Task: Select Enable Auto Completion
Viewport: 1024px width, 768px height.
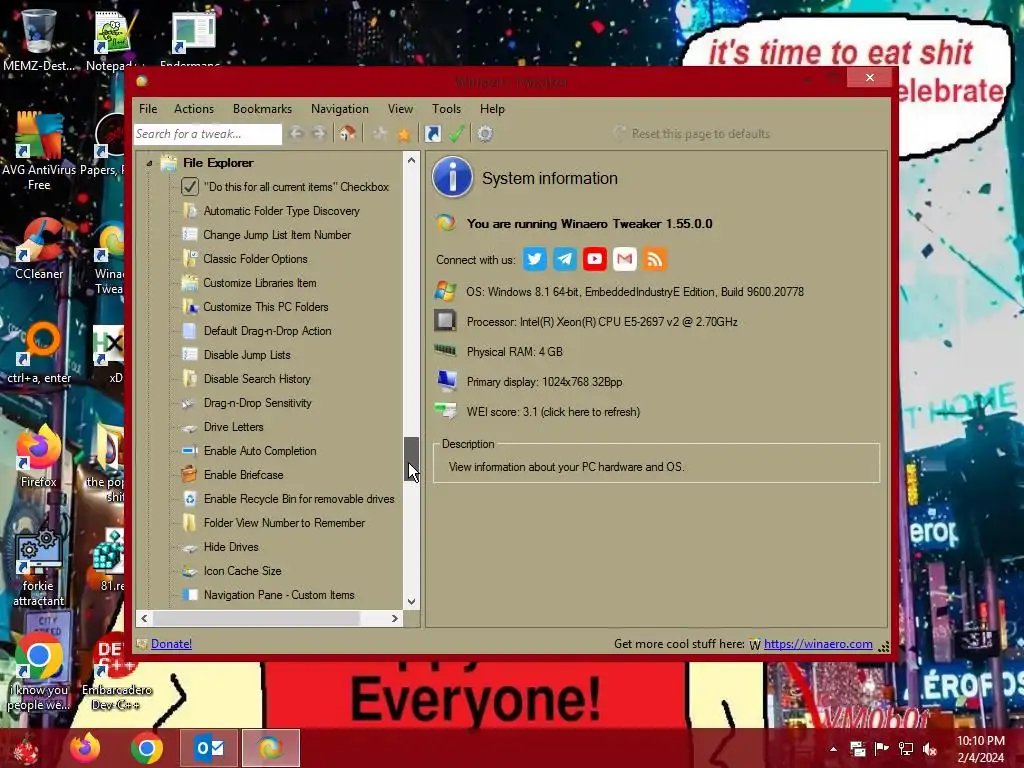Action: [260, 451]
